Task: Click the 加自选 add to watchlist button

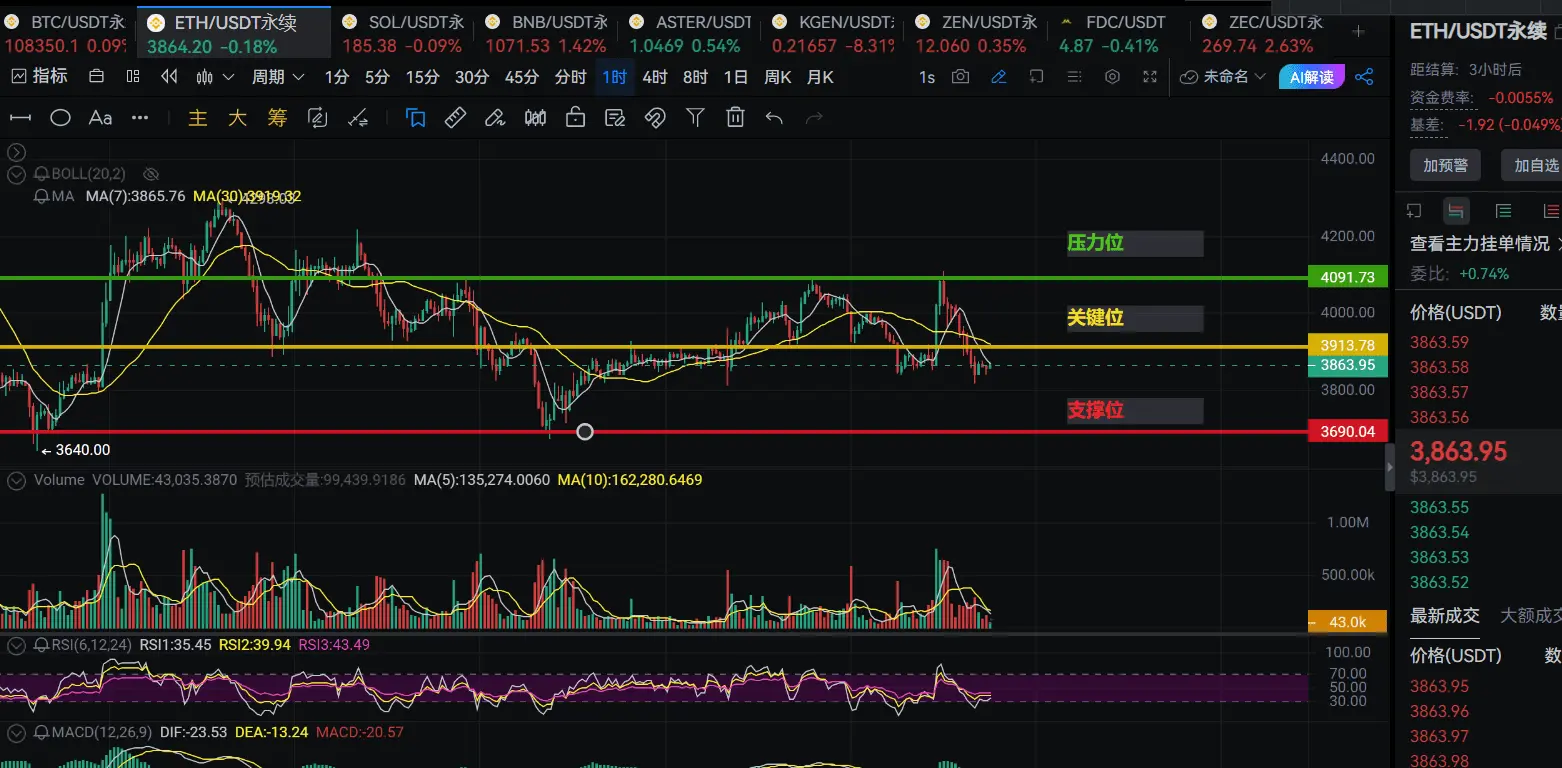Action: click(x=1534, y=165)
